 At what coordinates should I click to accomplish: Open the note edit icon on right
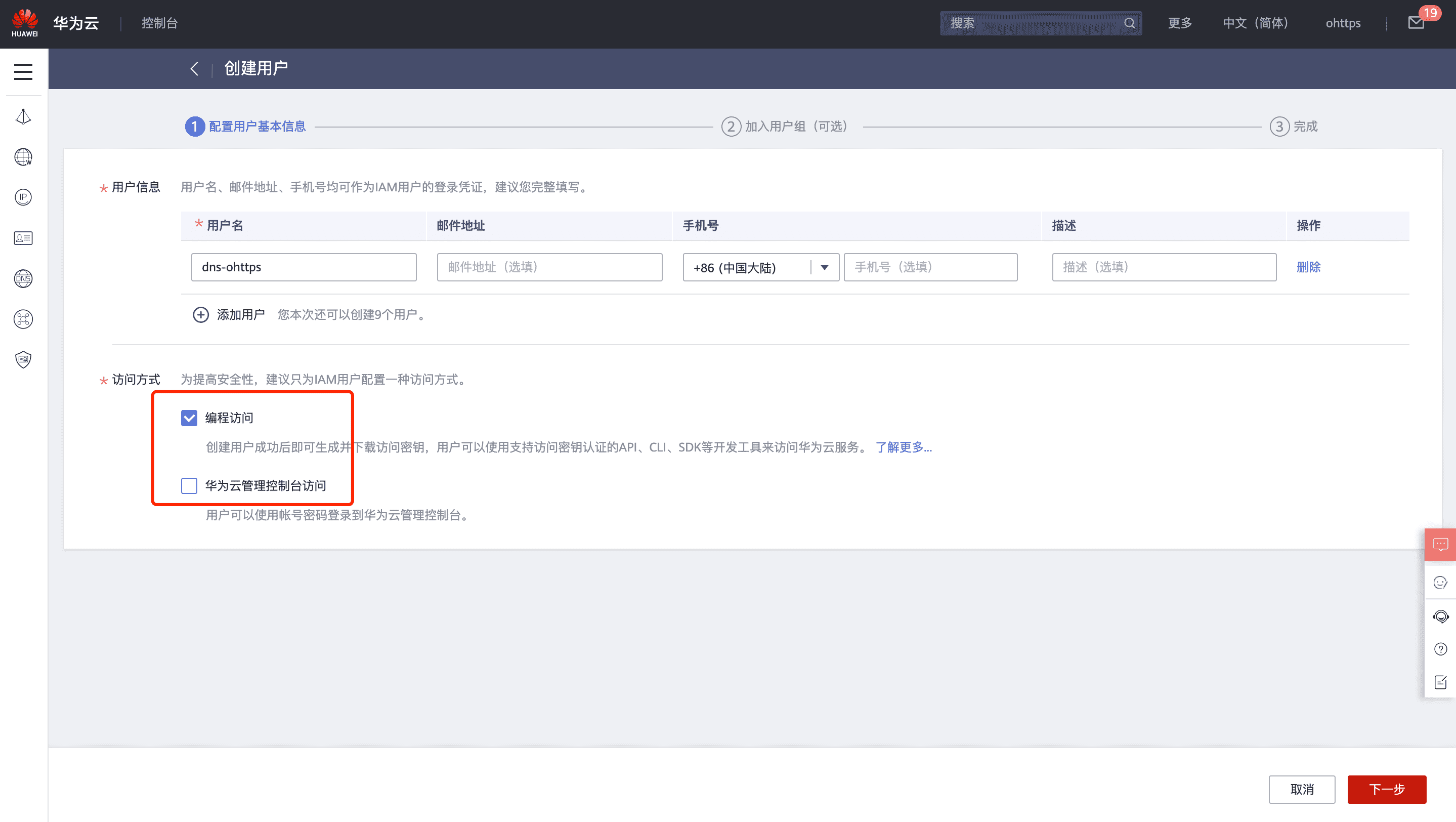[1440, 682]
